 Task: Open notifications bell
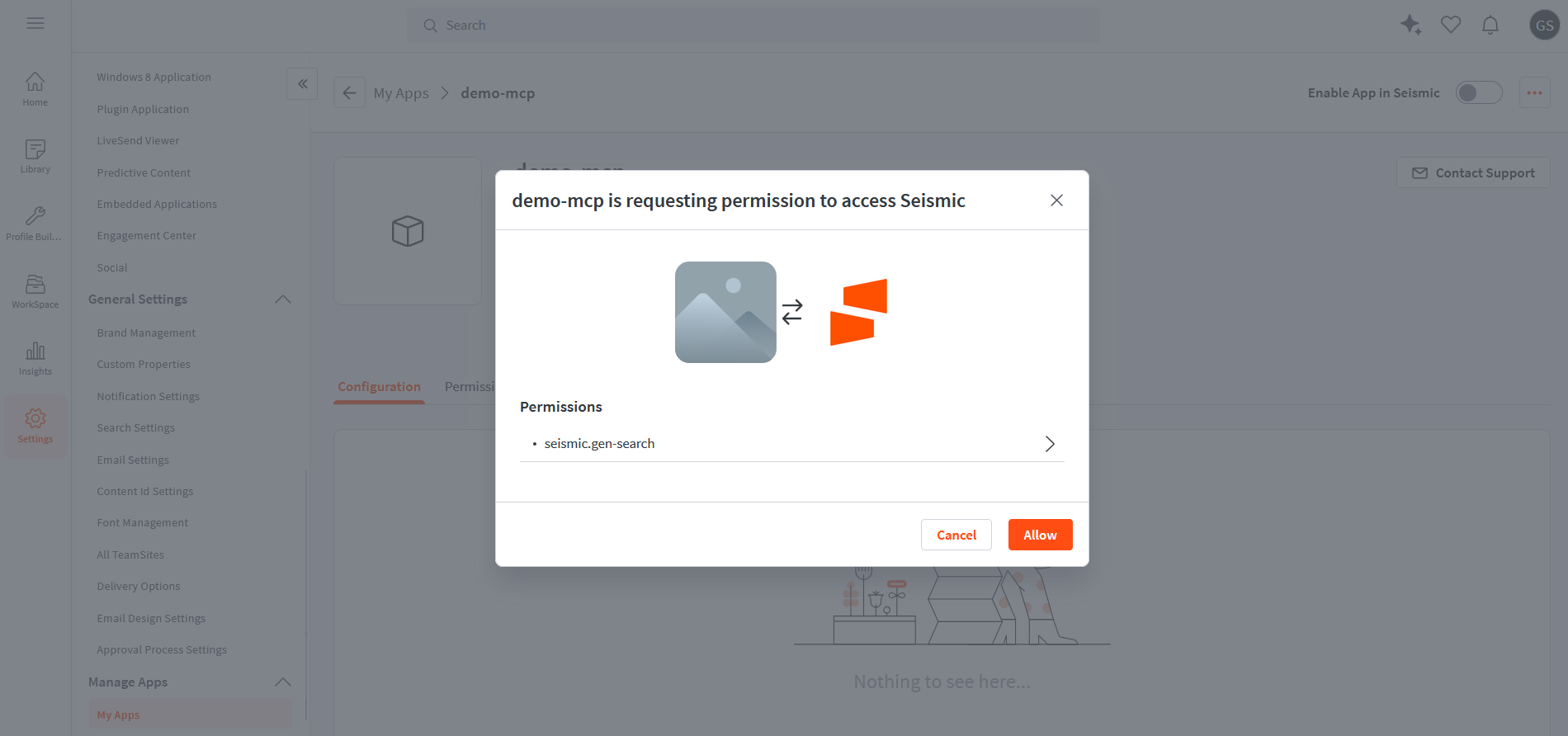(1490, 25)
